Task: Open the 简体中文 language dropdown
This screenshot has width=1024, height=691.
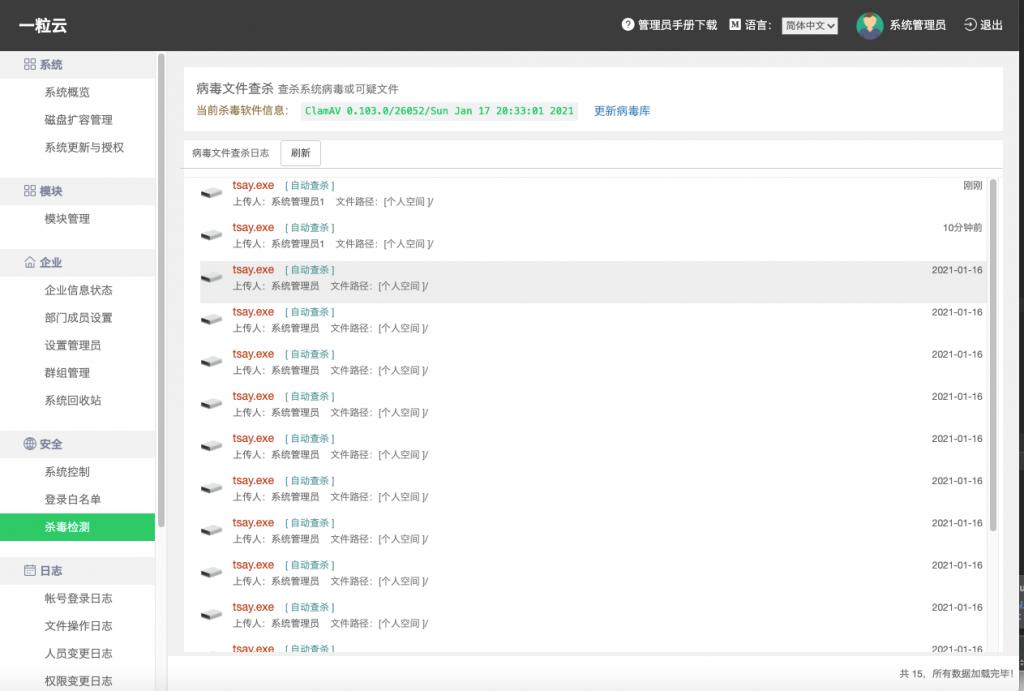Action: click(810, 25)
